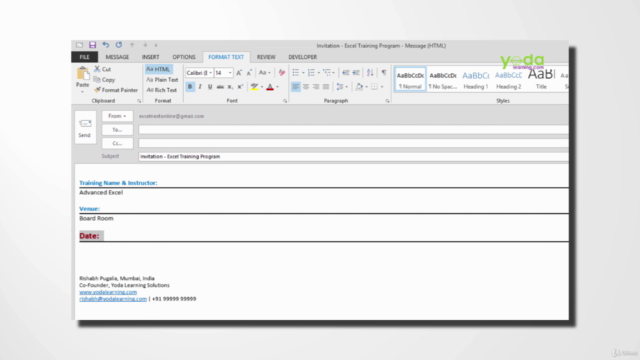Open the Calibri font name dropdown
640x360 pixels.
click(x=211, y=73)
